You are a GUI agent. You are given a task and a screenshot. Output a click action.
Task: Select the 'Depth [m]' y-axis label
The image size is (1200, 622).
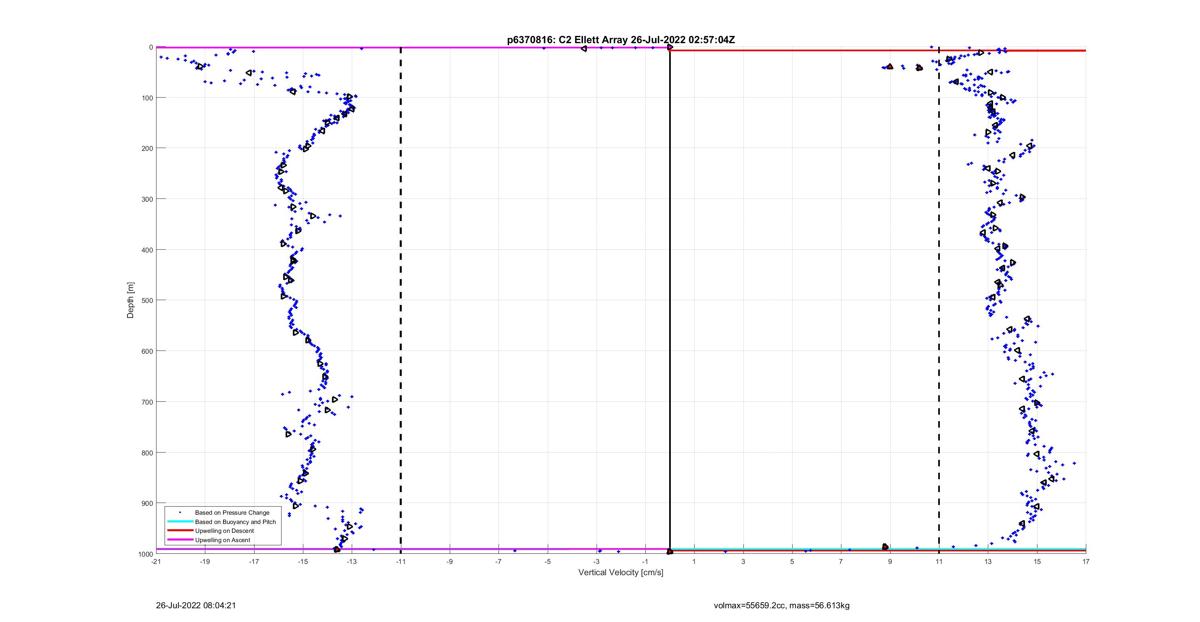[x=130, y=300]
